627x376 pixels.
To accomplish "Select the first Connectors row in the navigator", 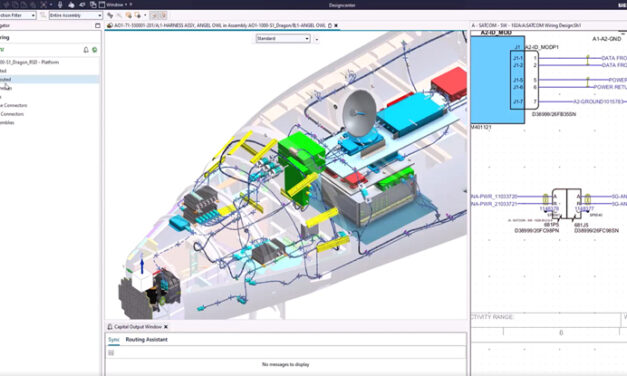I will (x=50, y=106).
